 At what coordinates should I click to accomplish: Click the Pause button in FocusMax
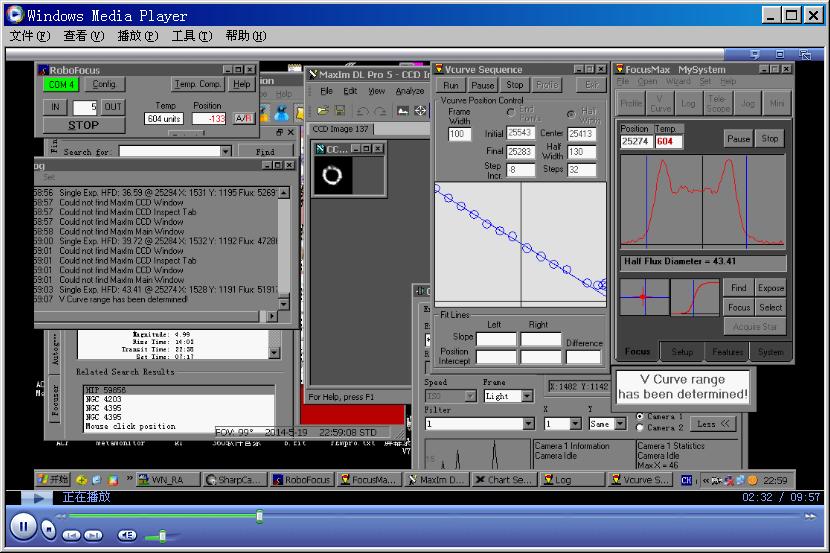738,139
